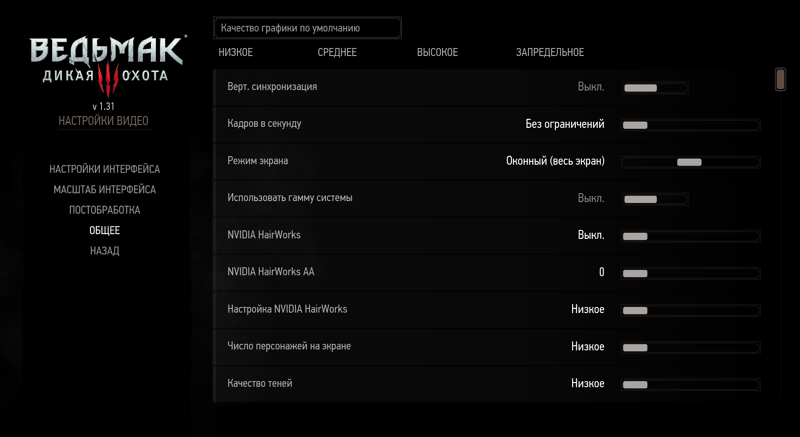Select the Кадров в секунду row label

[264, 123]
